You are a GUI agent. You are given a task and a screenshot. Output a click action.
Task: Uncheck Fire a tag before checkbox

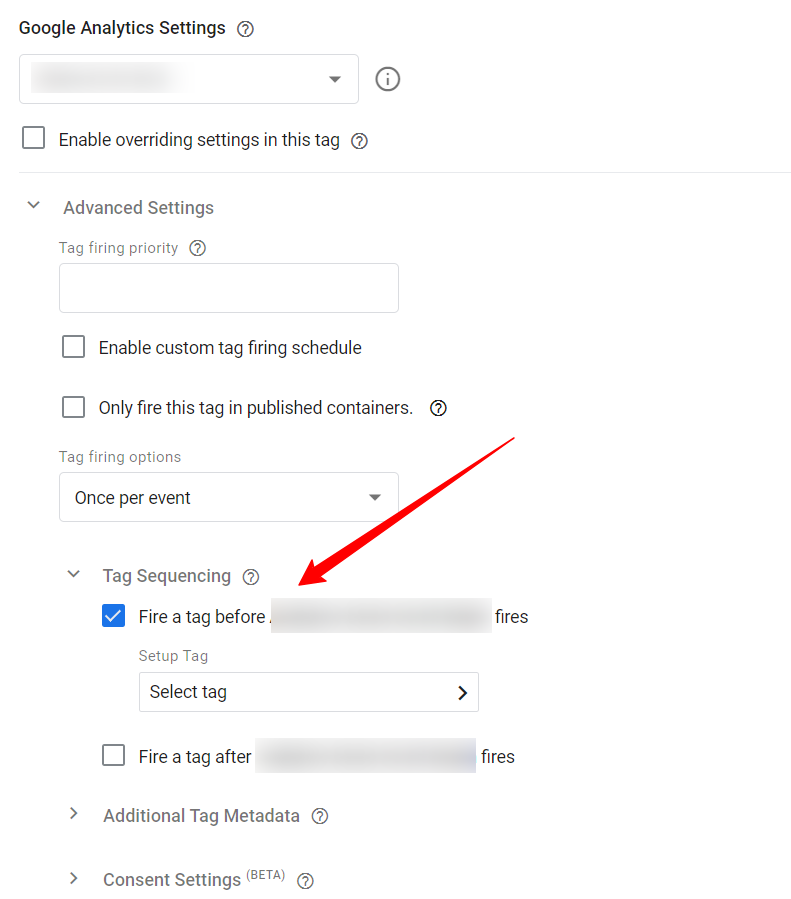pos(113,616)
